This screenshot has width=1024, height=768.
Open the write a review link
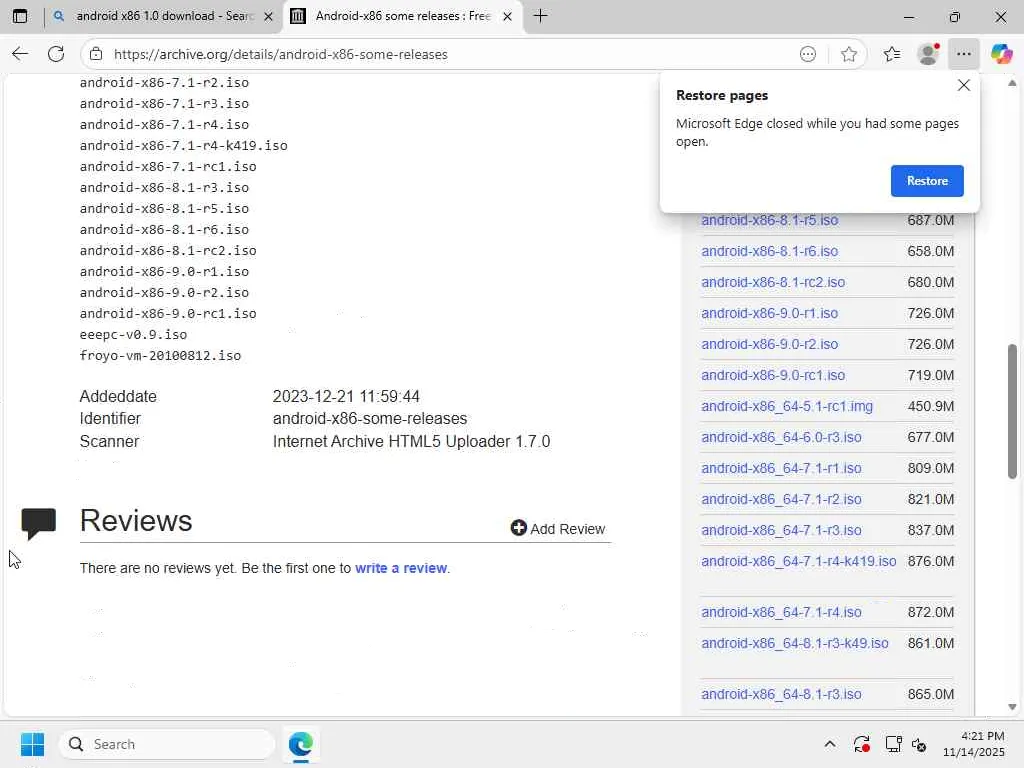click(401, 568)
